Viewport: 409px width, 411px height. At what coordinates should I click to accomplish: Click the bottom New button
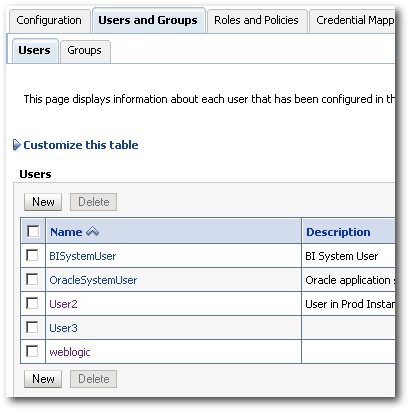(x=43, y=379)
